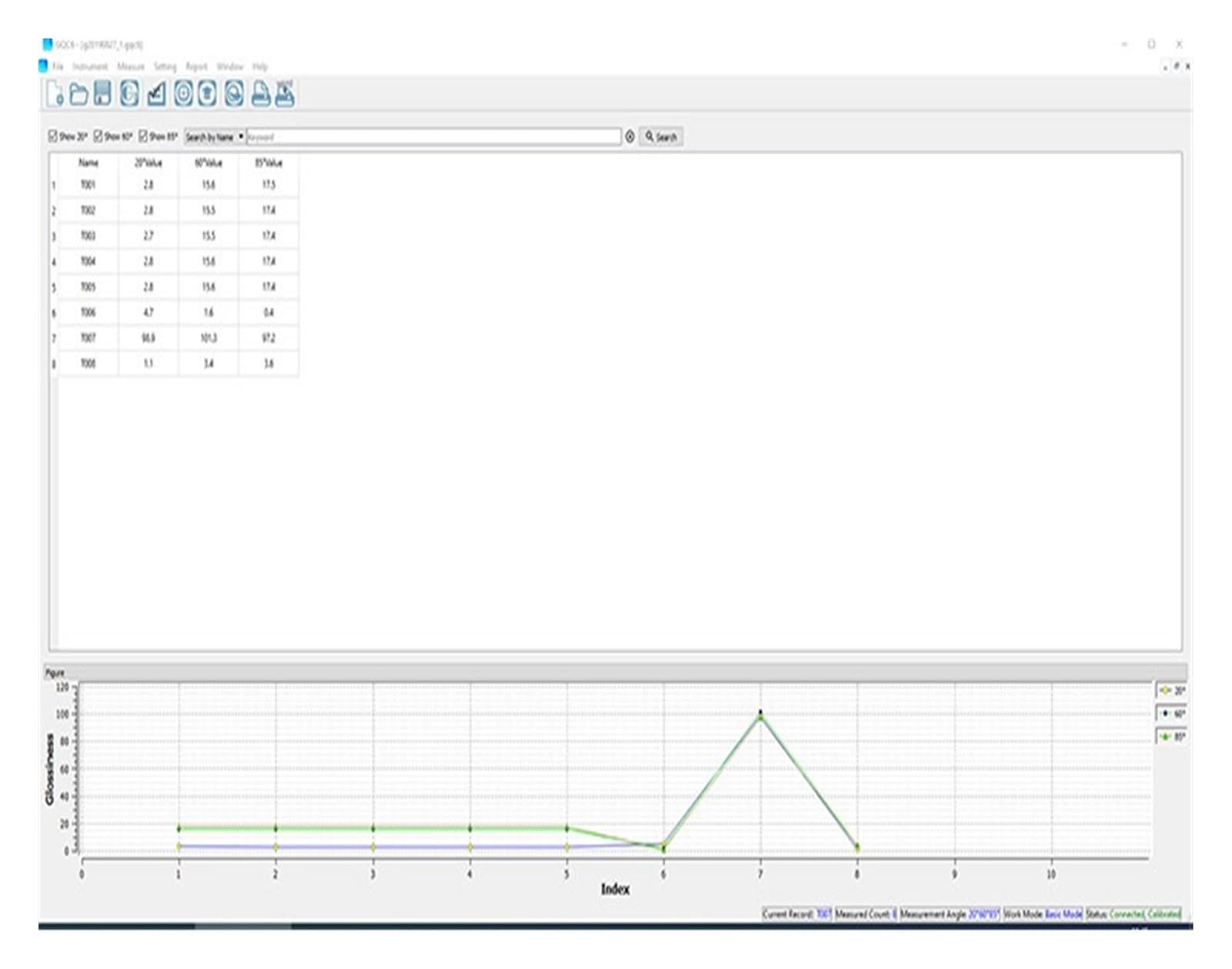This screenshot has width=1232, height=969.
Task: Select the 20° series in chart legend
Action: [1172, 691]
